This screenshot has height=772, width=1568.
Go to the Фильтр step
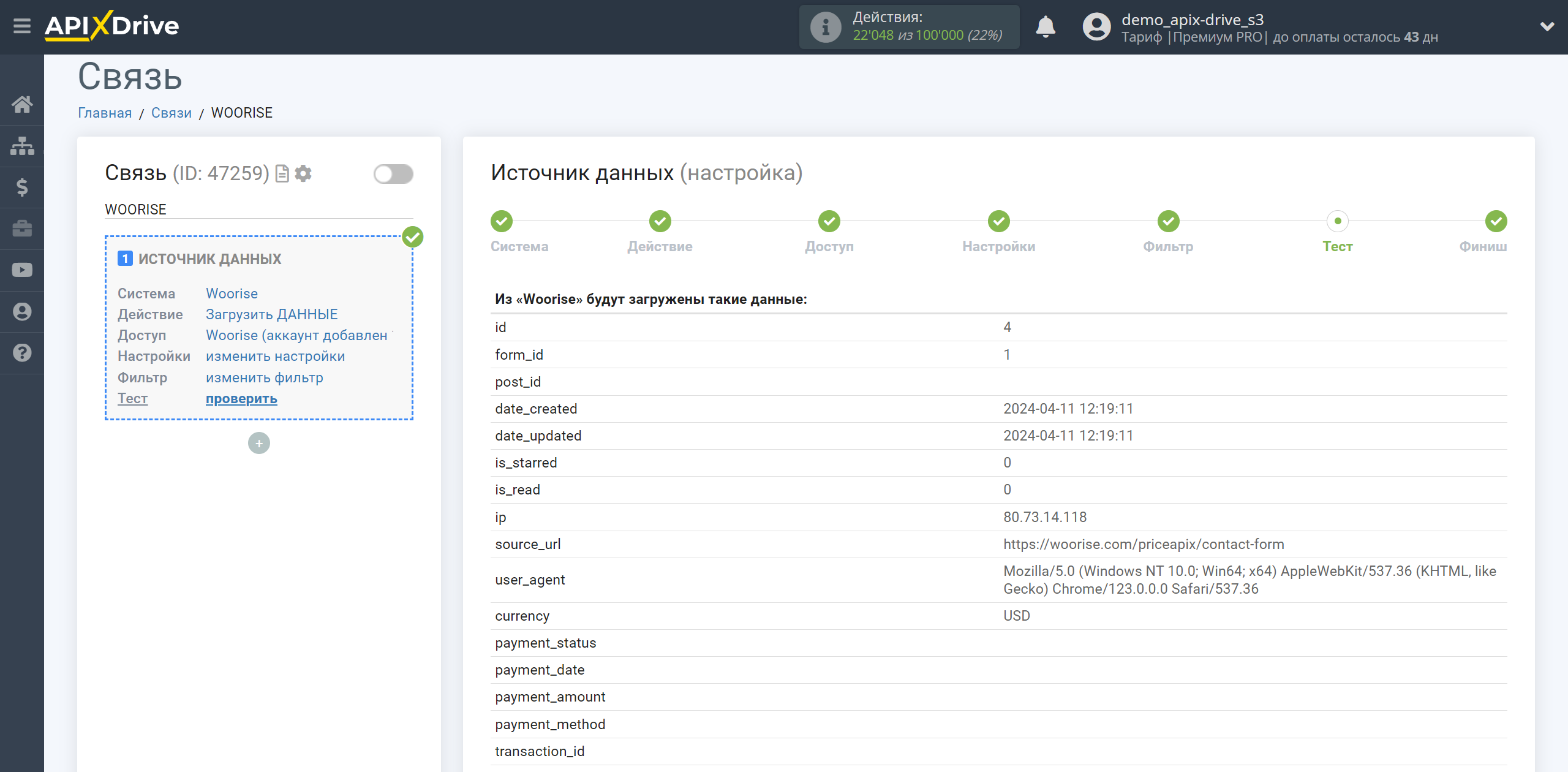[1168, 221]
